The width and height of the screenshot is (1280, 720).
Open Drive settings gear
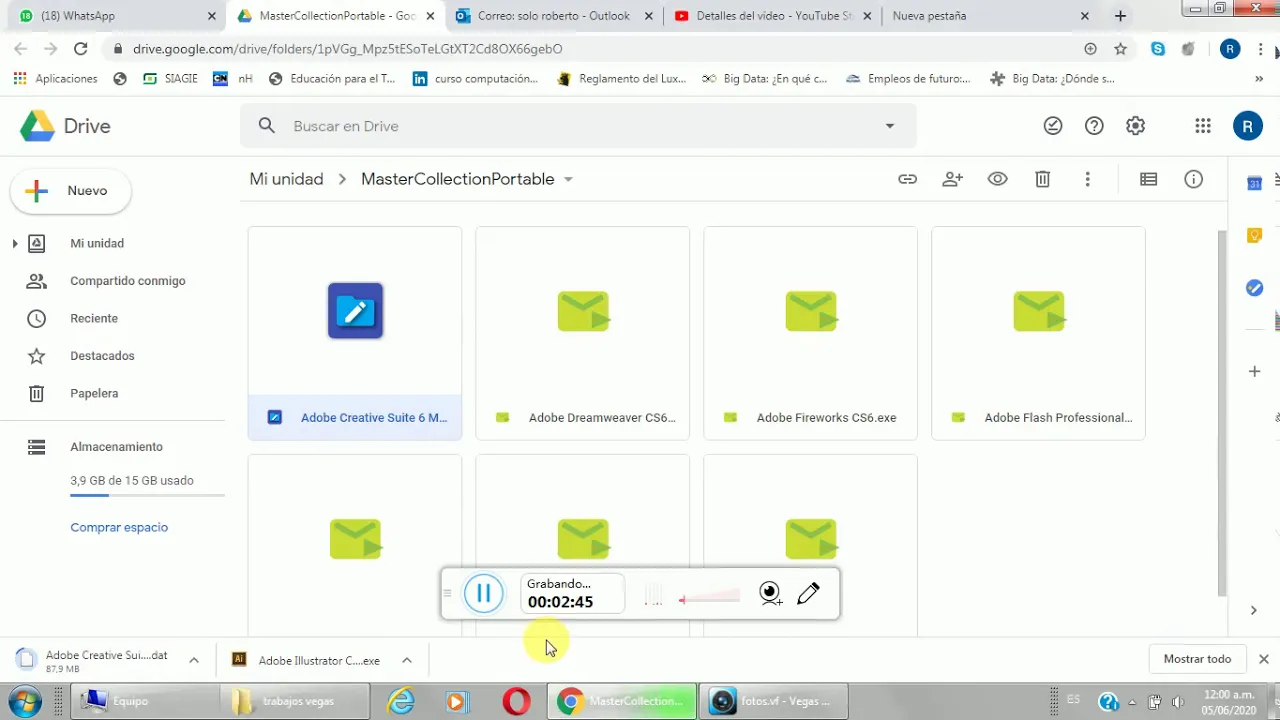(1135, 126)
